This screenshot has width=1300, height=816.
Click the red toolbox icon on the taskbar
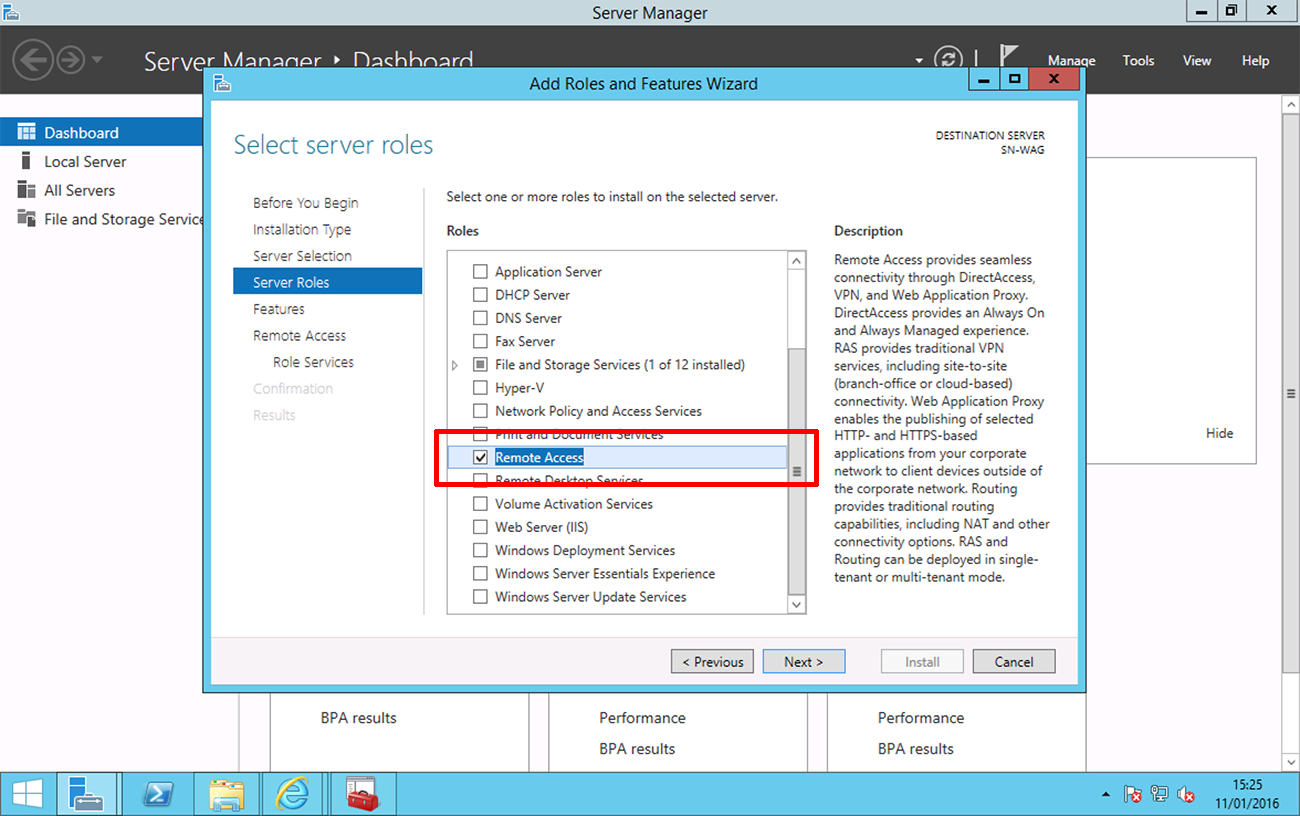pyautogui.click(x=362, y=794)
